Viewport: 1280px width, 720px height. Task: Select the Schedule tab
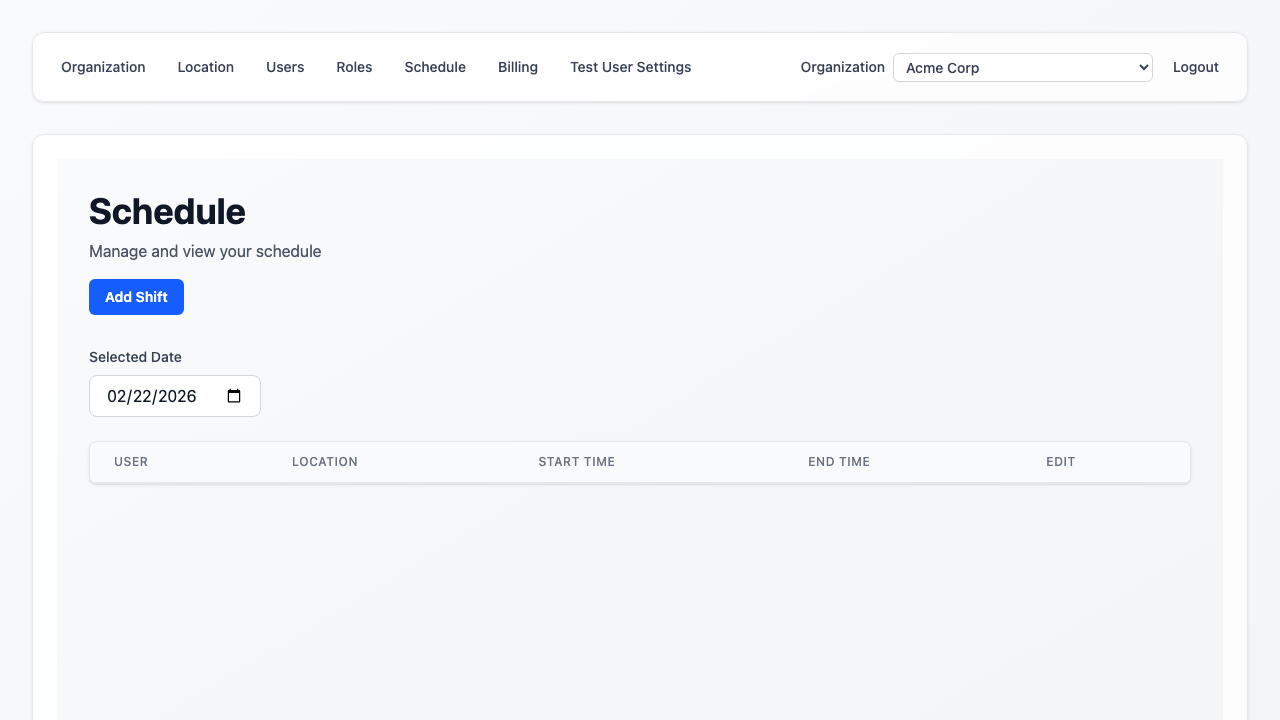435,67
